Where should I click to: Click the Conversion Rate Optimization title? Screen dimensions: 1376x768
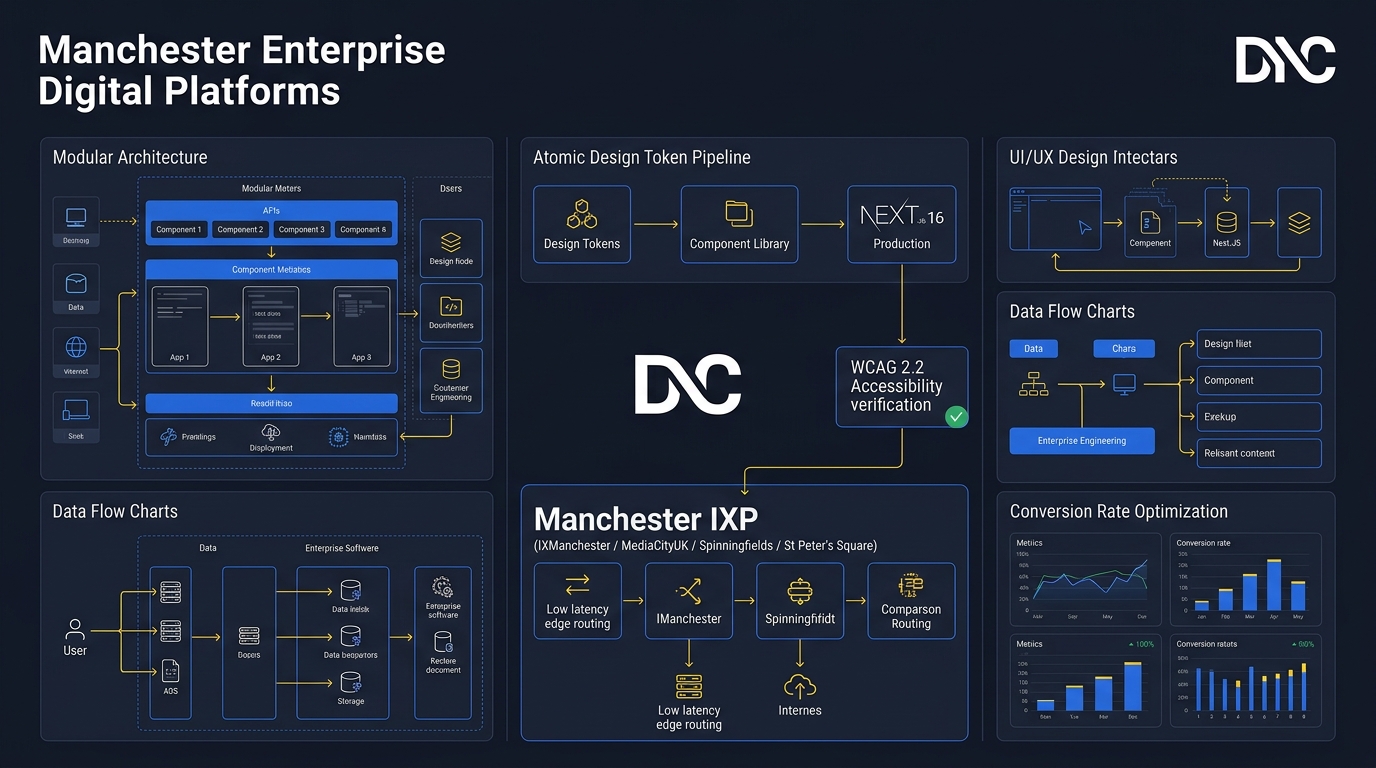[x=1119, y=511]
